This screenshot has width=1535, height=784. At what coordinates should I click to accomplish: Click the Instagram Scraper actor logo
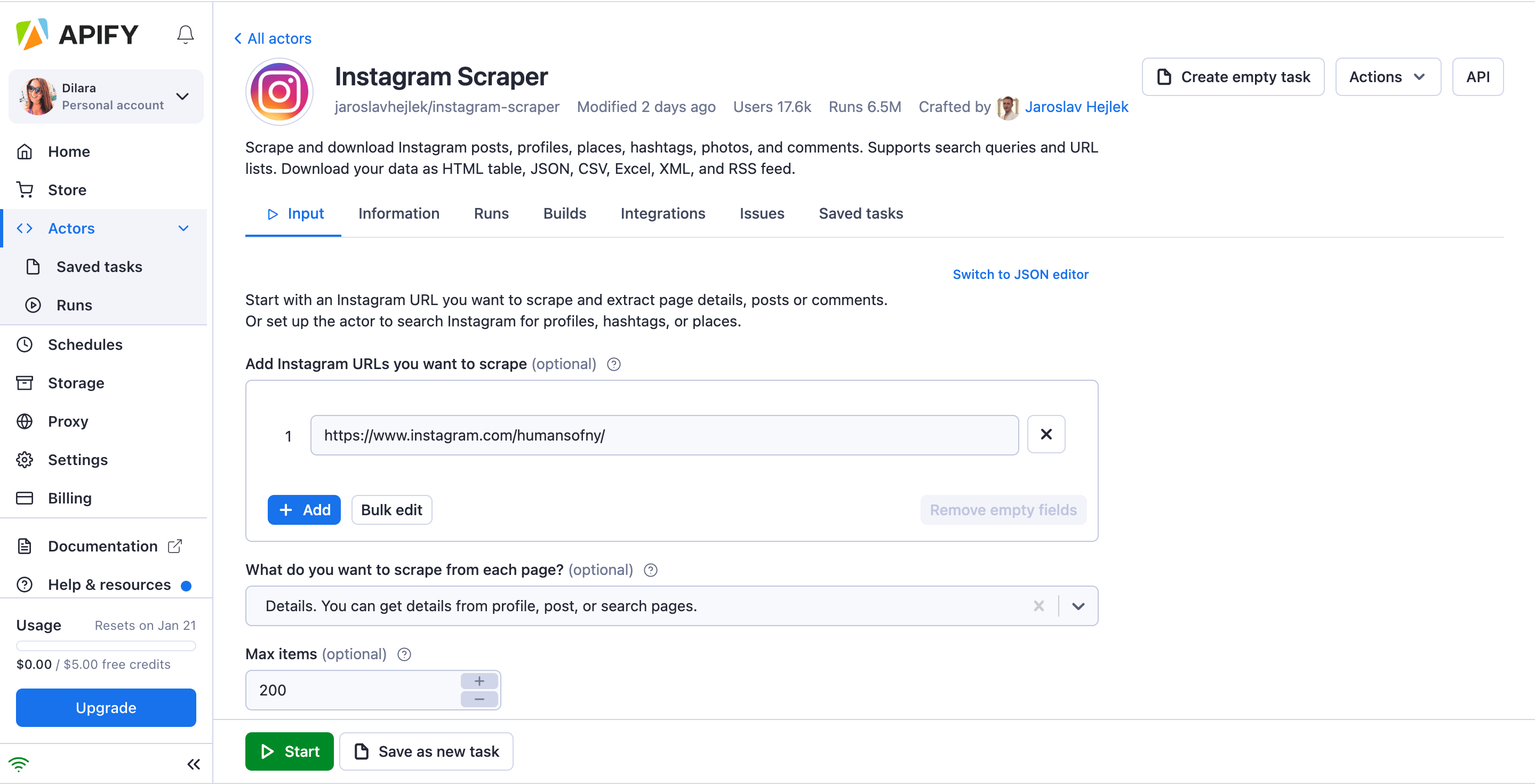tap(279, 92)
